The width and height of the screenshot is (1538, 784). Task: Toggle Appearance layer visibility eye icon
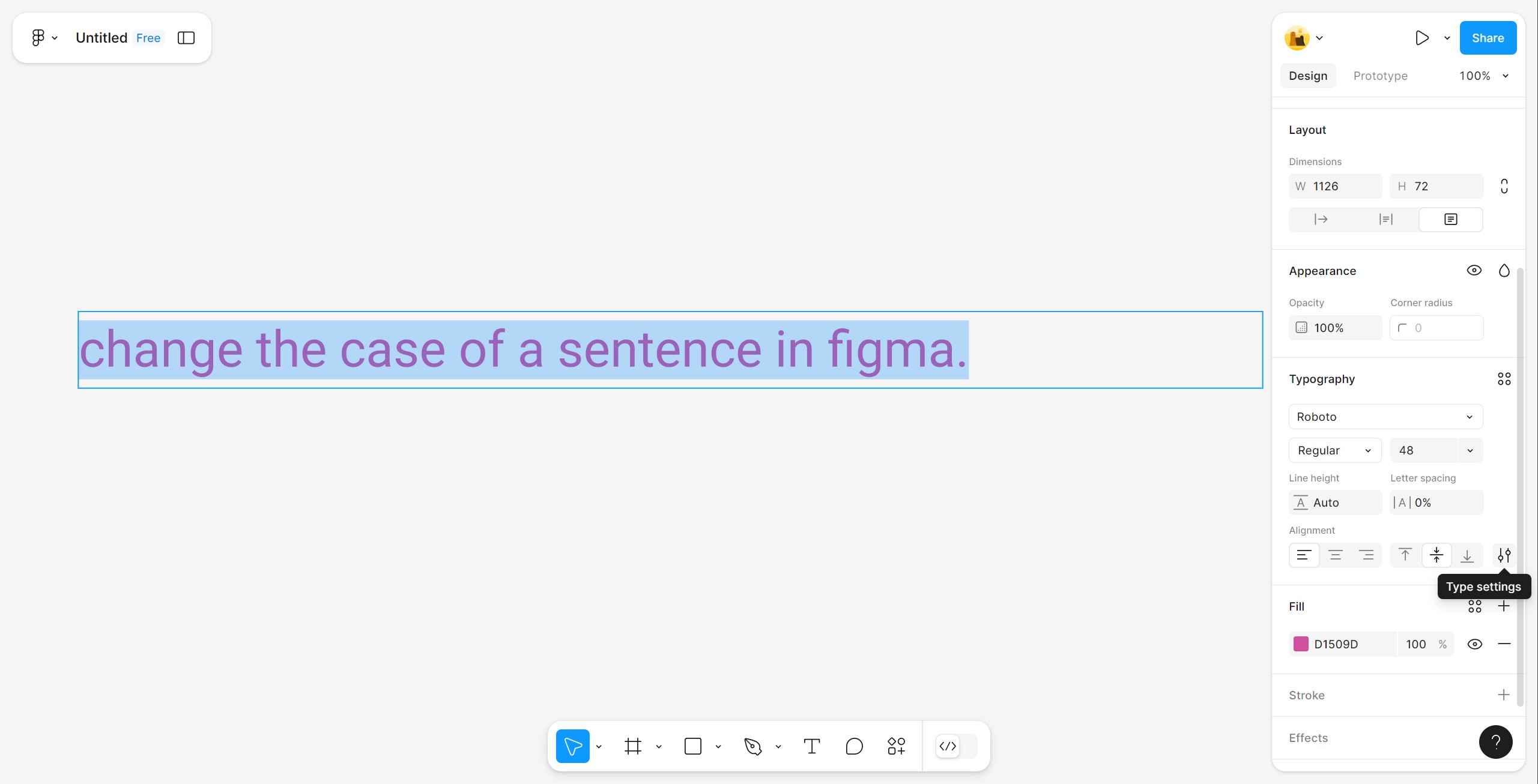[1474, 270]
